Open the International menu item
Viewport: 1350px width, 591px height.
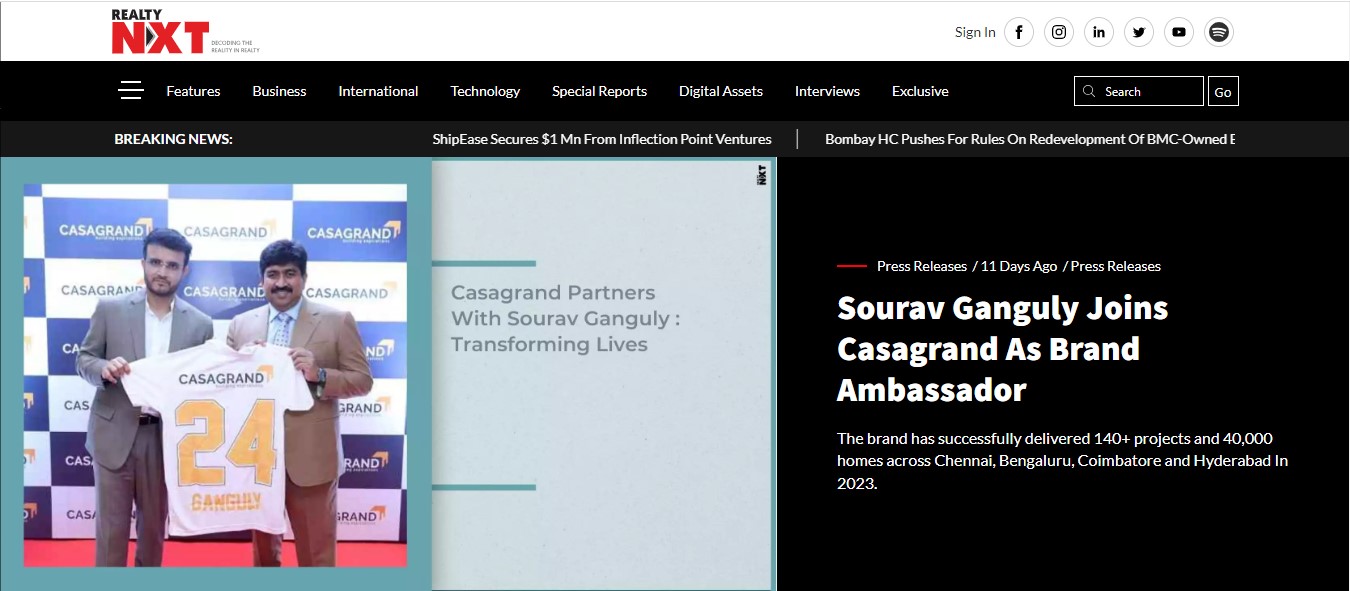coord(378,91)
